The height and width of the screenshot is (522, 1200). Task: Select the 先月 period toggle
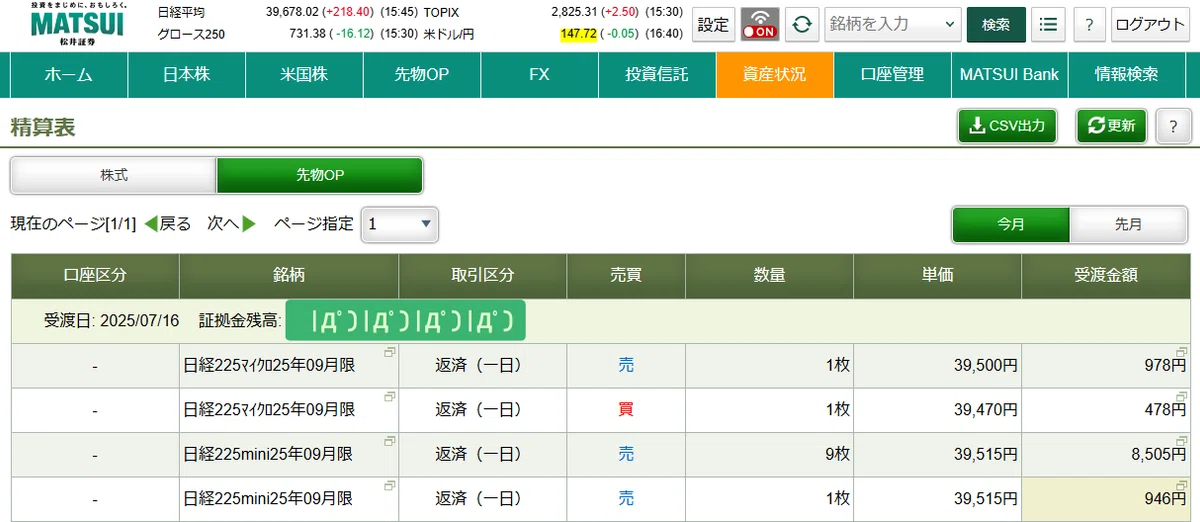pos(1129,224)
